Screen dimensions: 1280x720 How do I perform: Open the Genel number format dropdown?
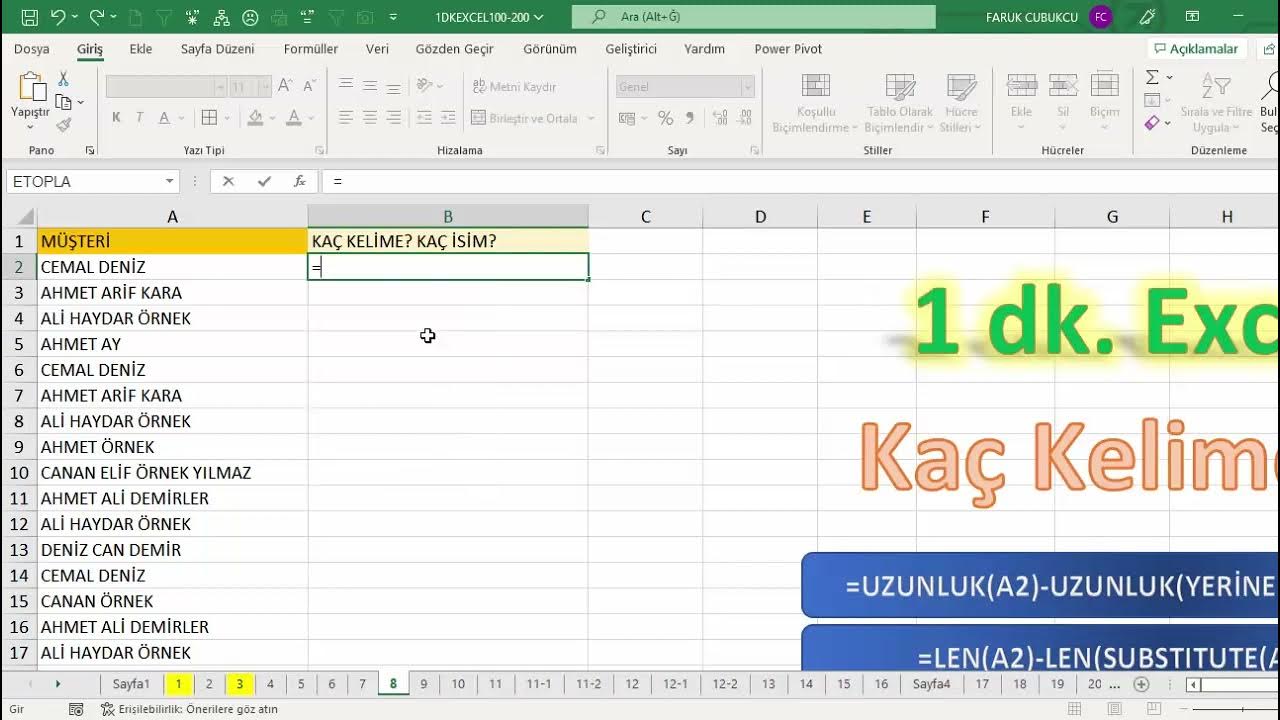[x=747, y=87]
